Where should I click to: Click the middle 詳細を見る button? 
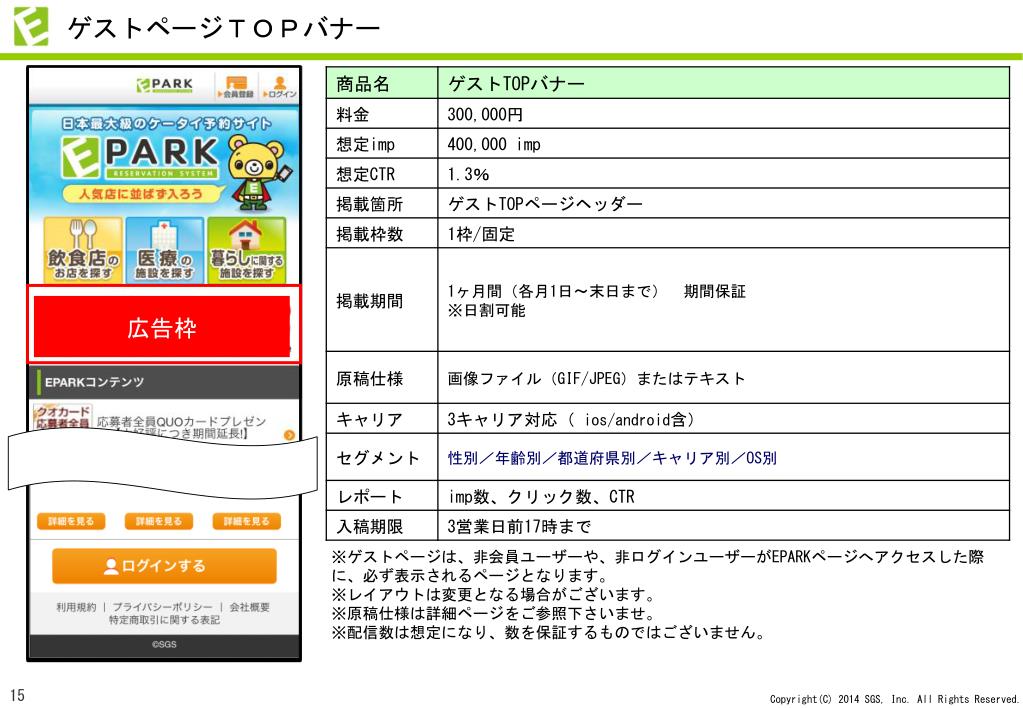[x=159, y=521]
